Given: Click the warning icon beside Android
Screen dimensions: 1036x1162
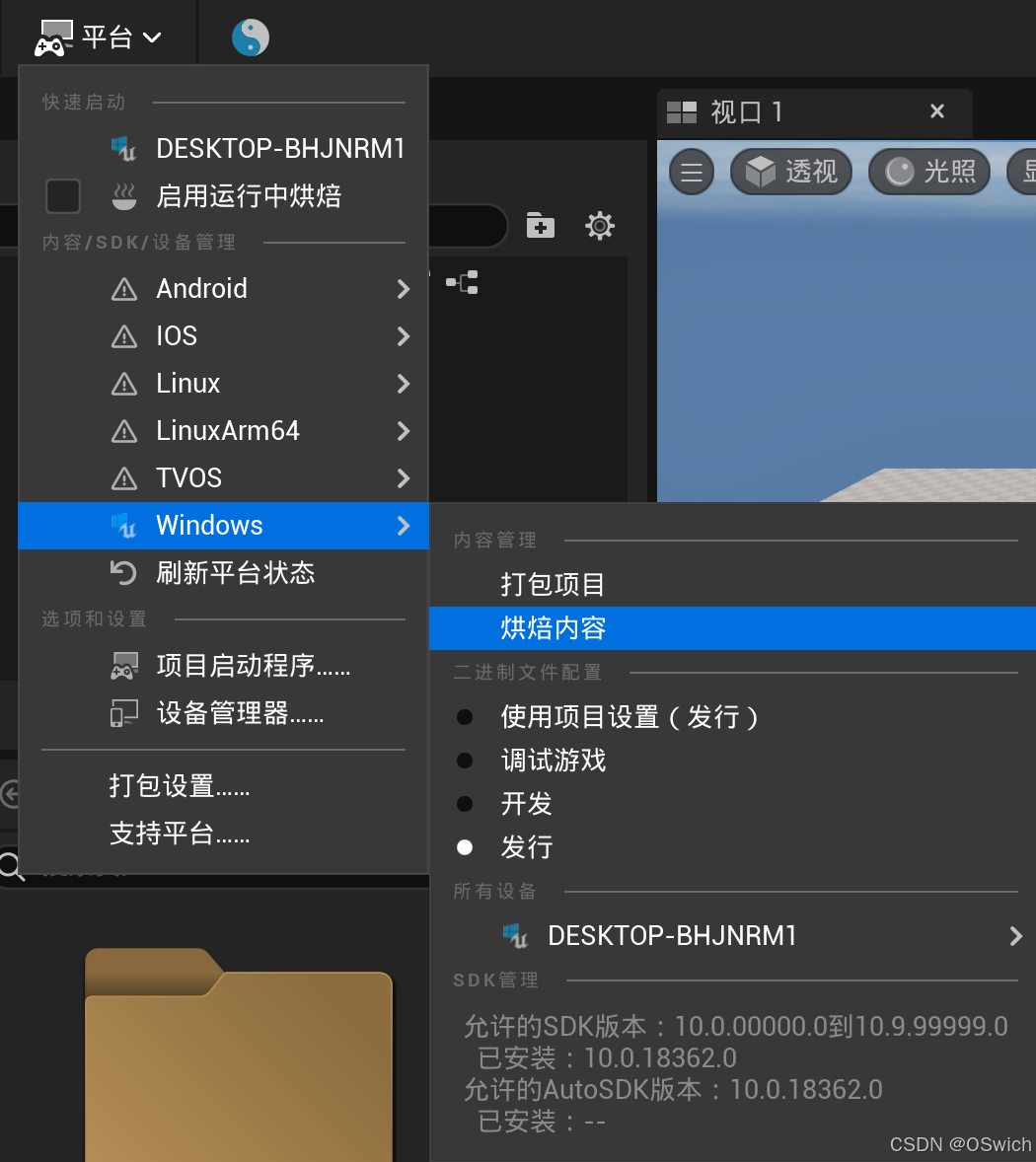Looking at the screenshot, I should (123, 289).
